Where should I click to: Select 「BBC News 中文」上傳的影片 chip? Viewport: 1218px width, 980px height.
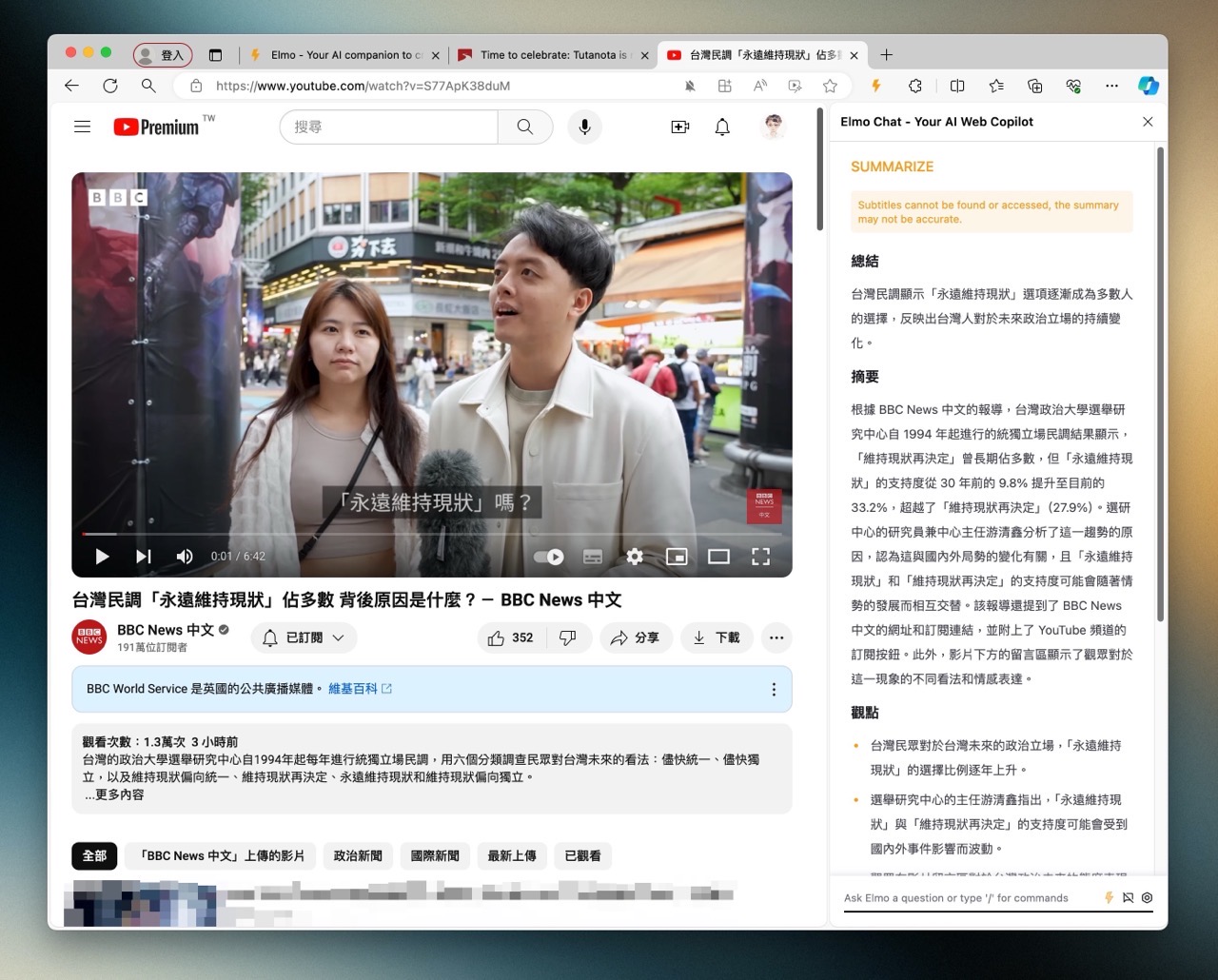click(x=221, y=855)
